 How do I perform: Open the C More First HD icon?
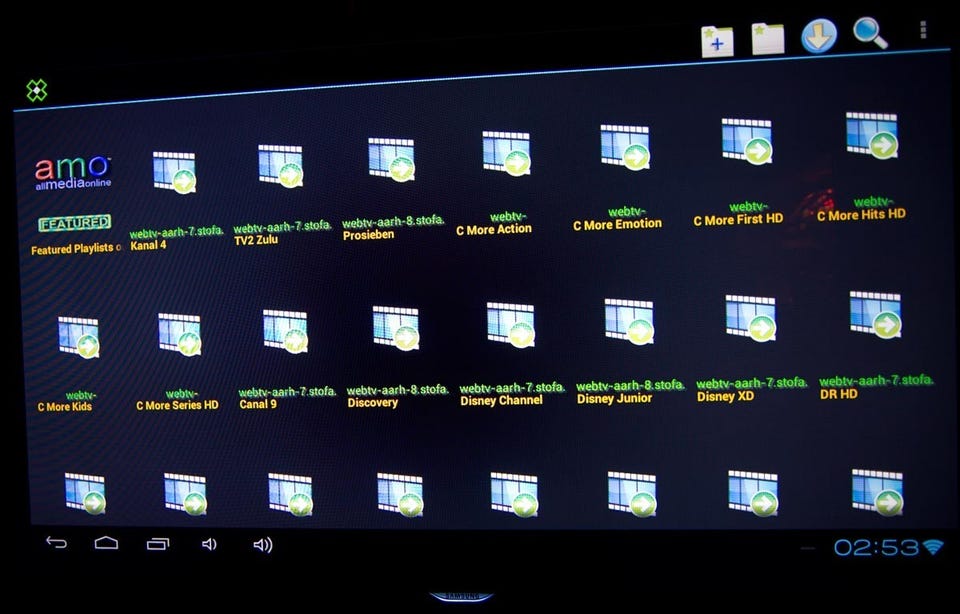(x=747, y=141)
